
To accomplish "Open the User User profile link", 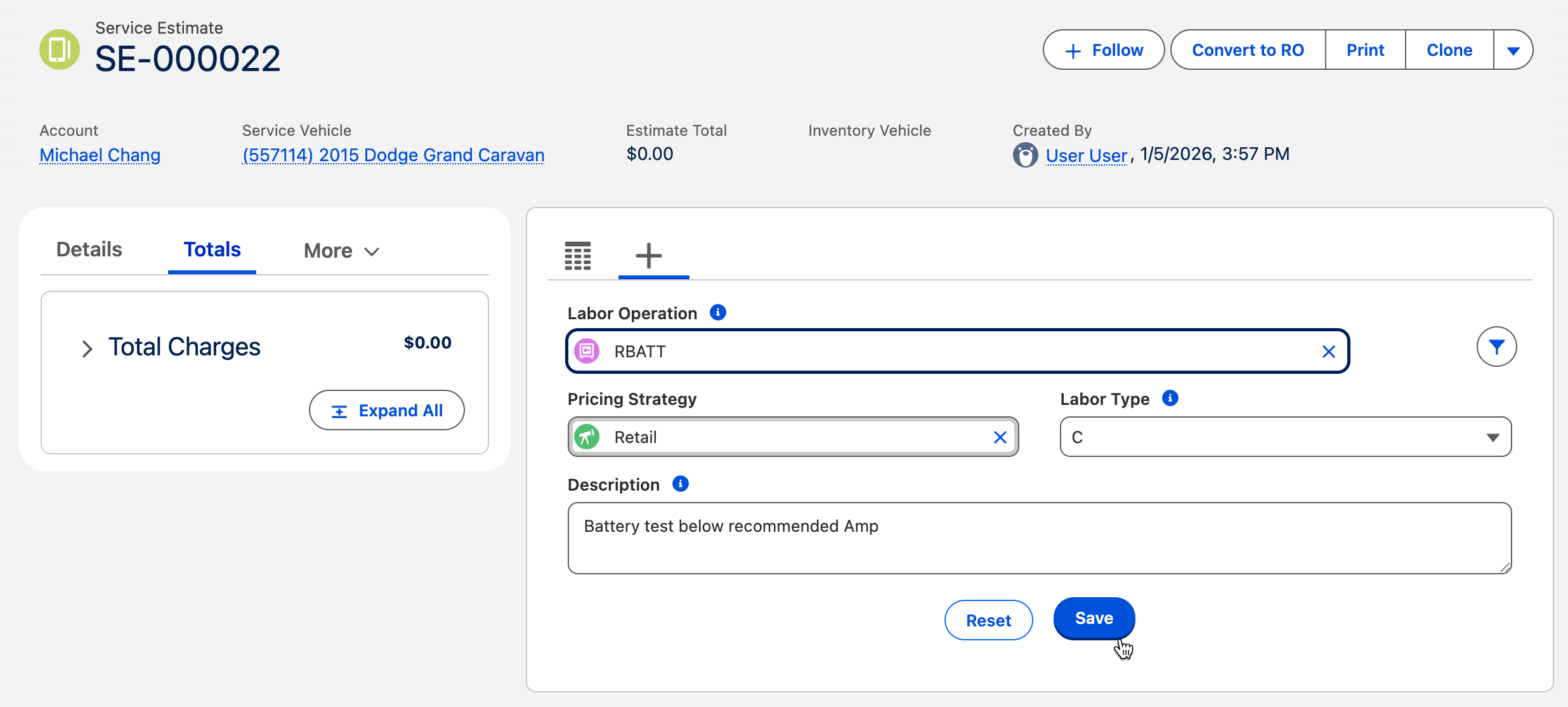I will (x=1087, y=155).
